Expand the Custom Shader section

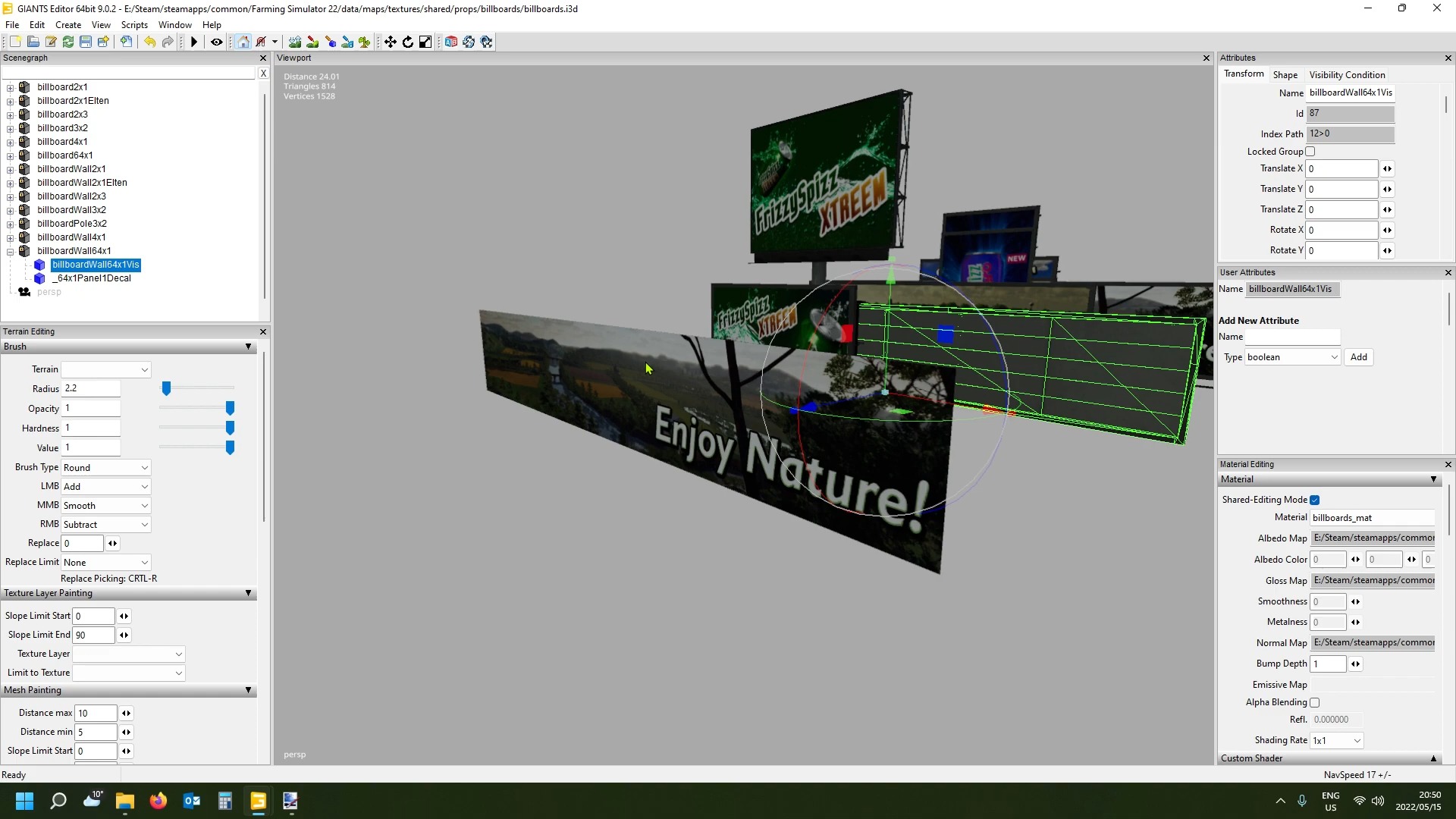(1433, 758)
